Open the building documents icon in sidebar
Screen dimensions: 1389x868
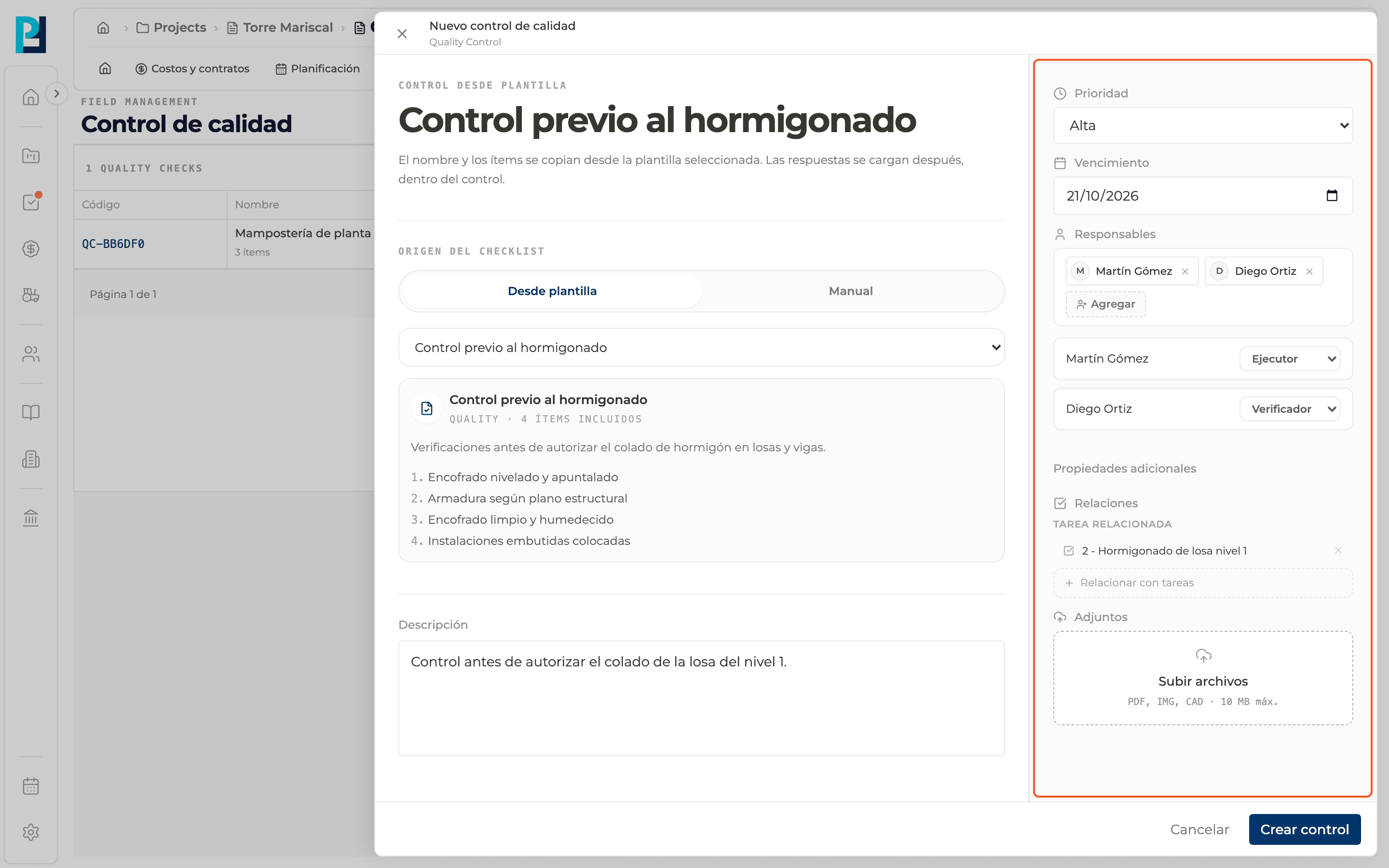[31, 459]
